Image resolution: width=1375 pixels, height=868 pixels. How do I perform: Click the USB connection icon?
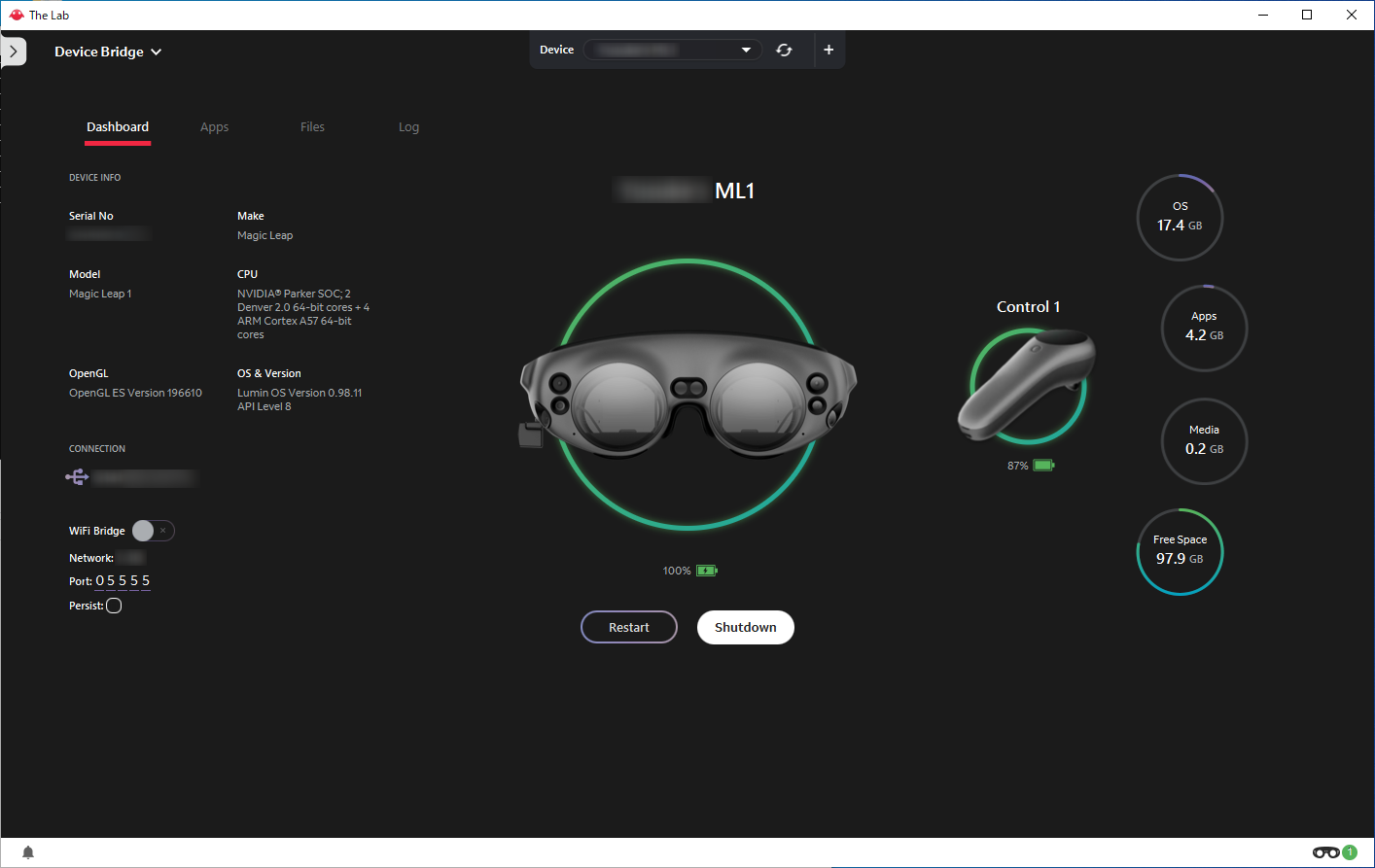[77, 476]
